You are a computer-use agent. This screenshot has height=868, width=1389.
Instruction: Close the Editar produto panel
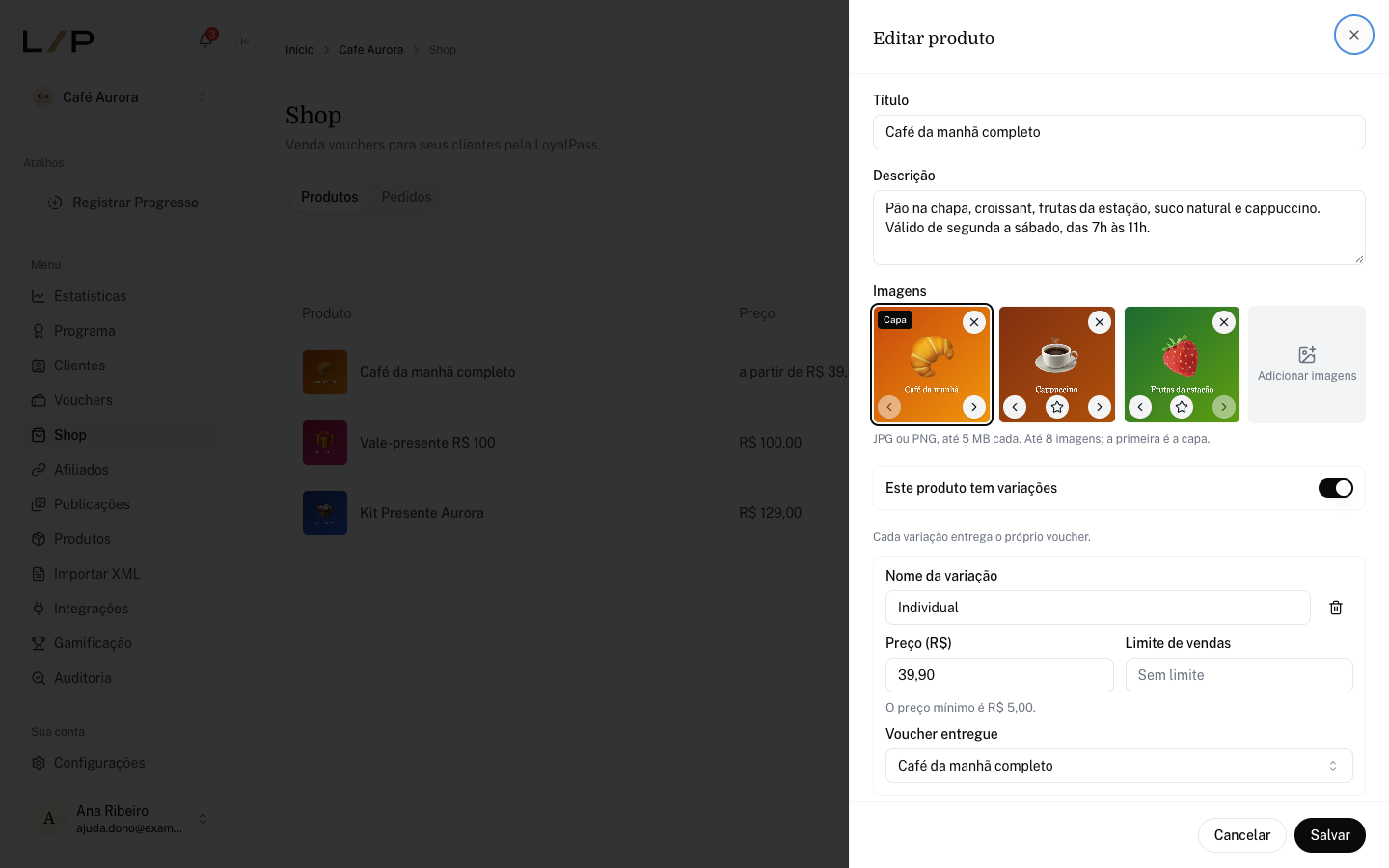tap(1354, 35)
